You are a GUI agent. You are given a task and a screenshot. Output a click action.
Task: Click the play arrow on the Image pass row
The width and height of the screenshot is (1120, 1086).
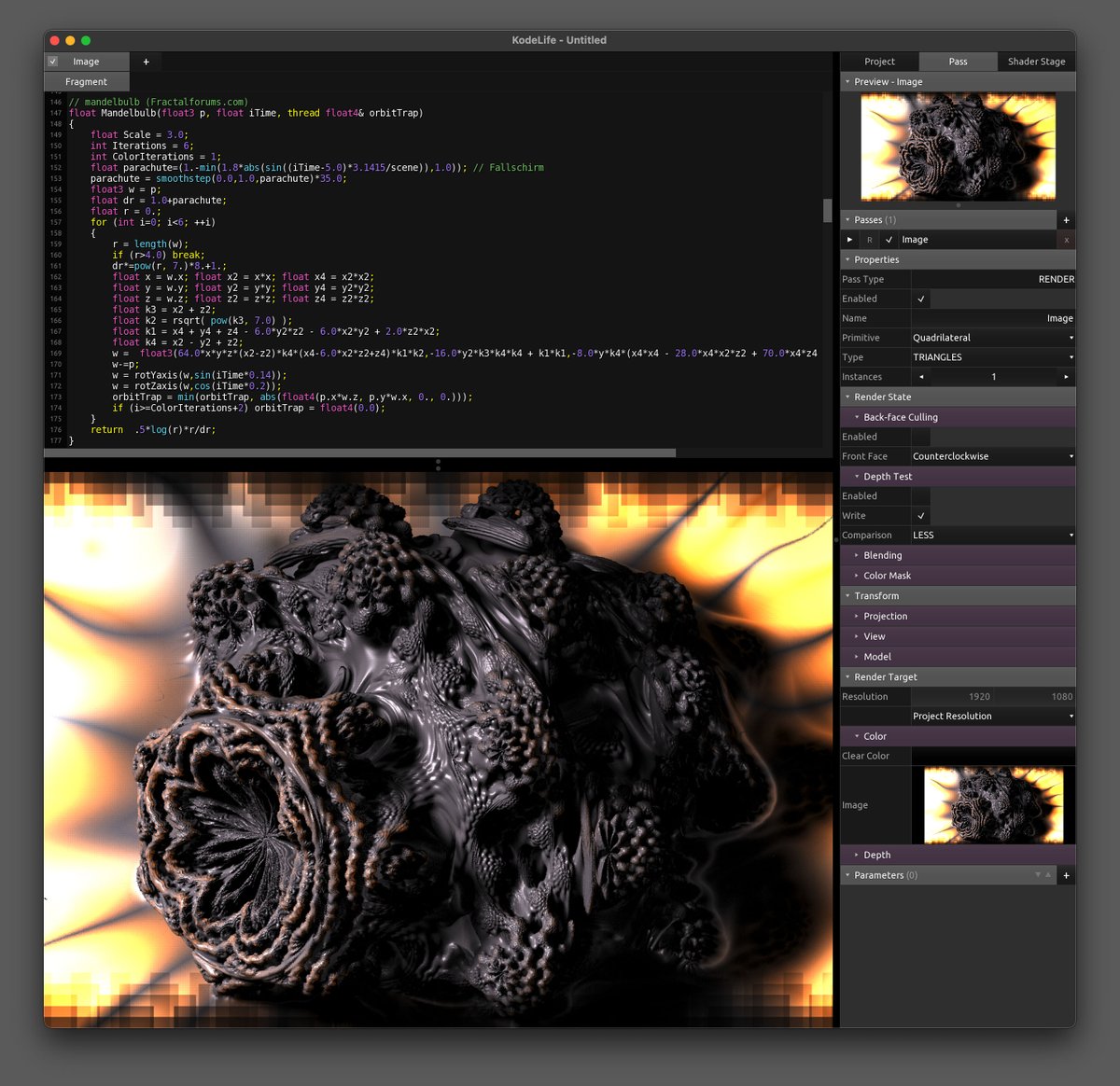(849, 240)
